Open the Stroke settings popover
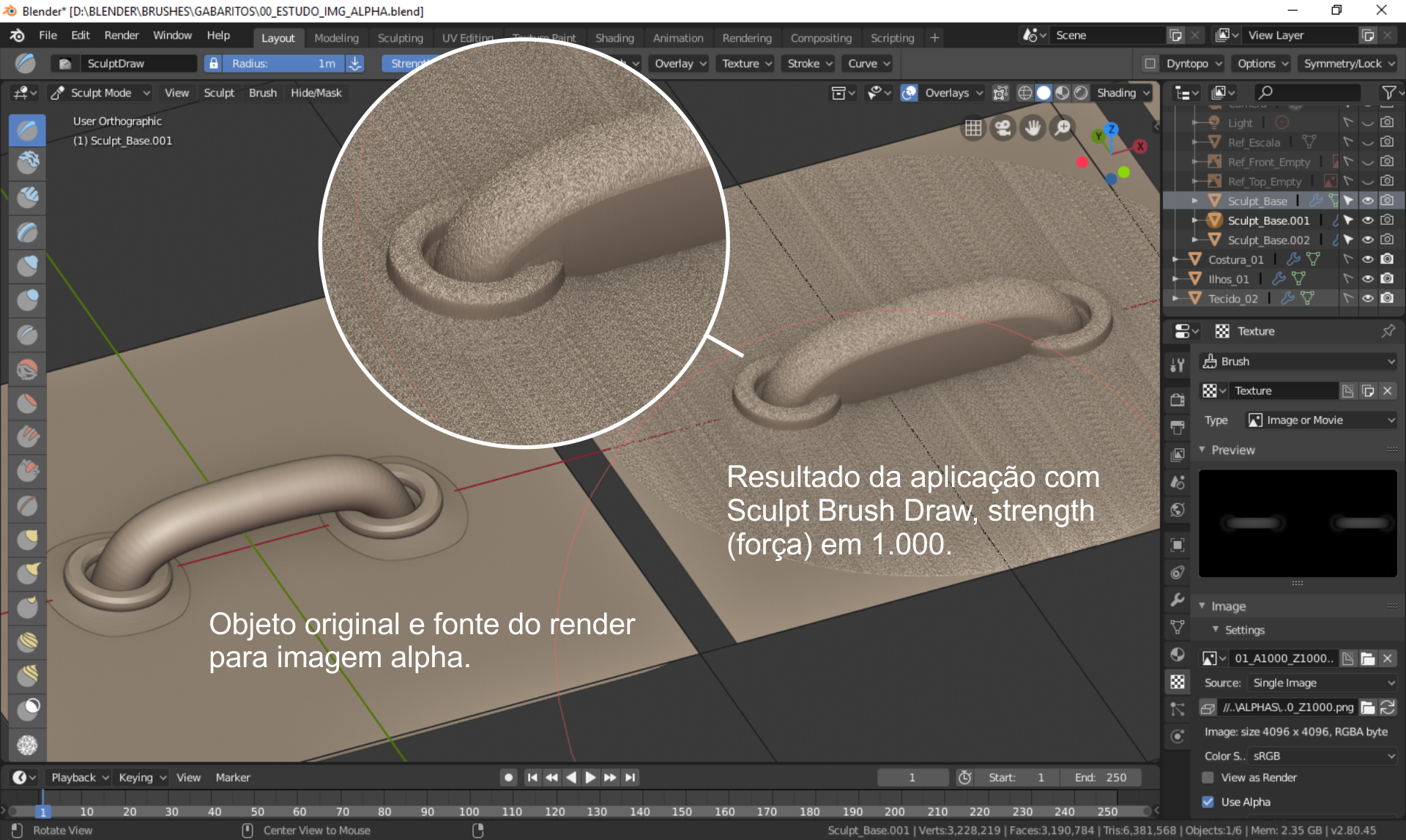This screenshot has width=1406, height=840. tap(809, 64)
